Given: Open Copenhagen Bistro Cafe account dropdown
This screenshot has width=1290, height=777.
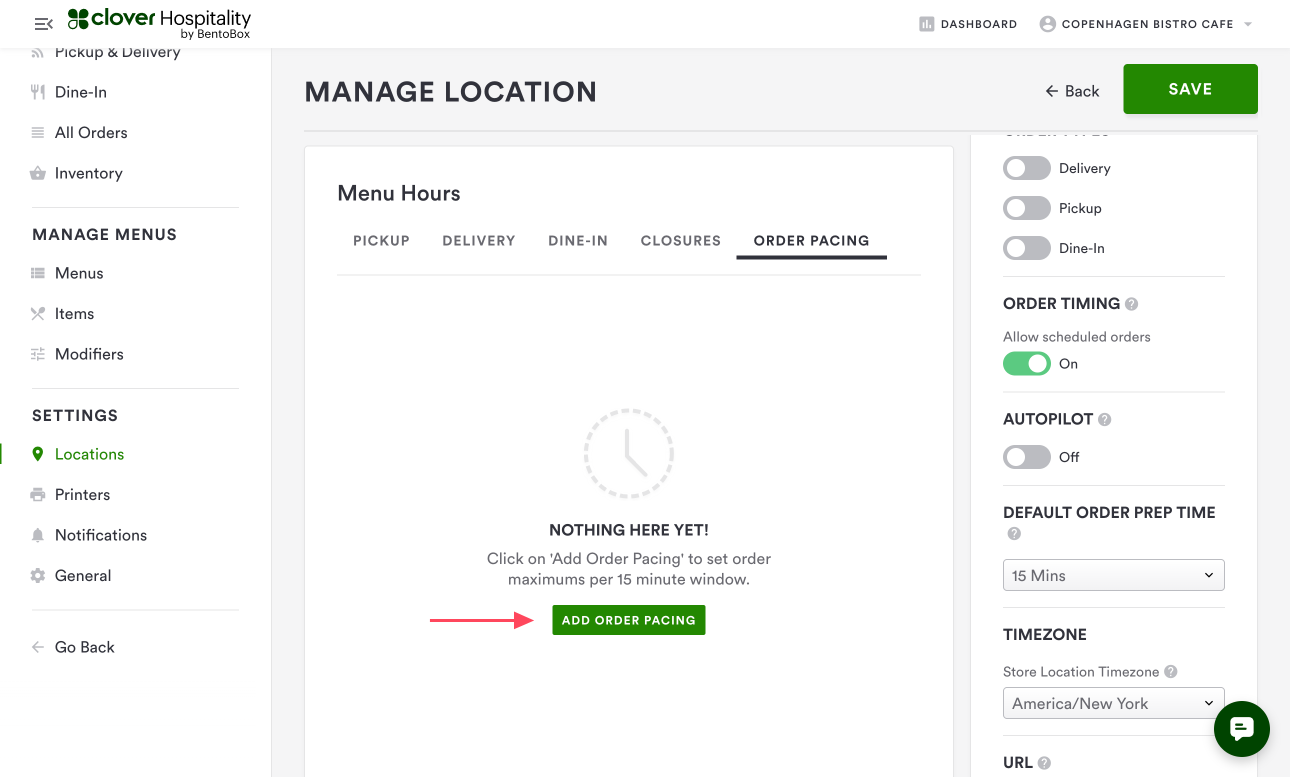Looking at the screenshot, I should [1146, 24].
